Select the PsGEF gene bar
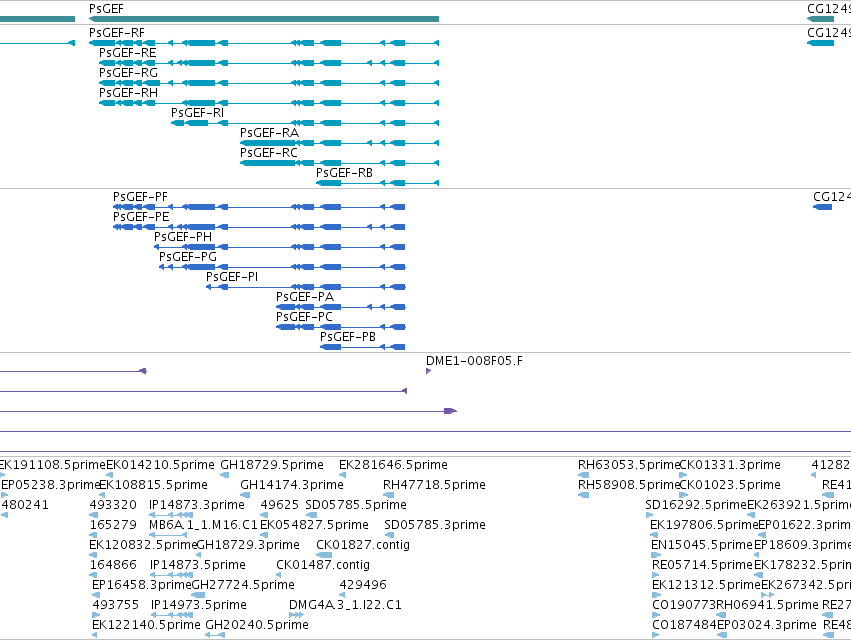Image resolution: width=851 pixels, height=640 pixels. tap(264, 19)
